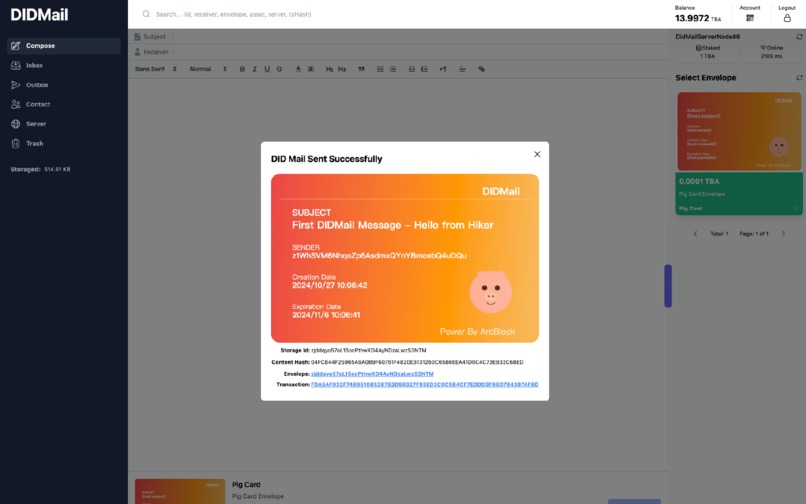Image resolution: width=806 pixels, height=504 pixels.
Task: Open Compose in the sidebar
Action: (64, 46)
